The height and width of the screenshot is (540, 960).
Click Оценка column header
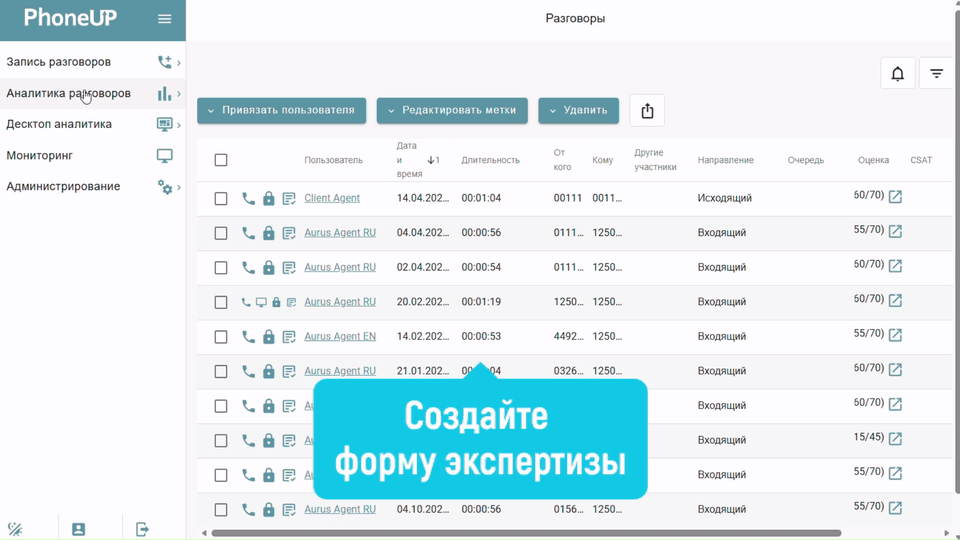coord(873,160)
